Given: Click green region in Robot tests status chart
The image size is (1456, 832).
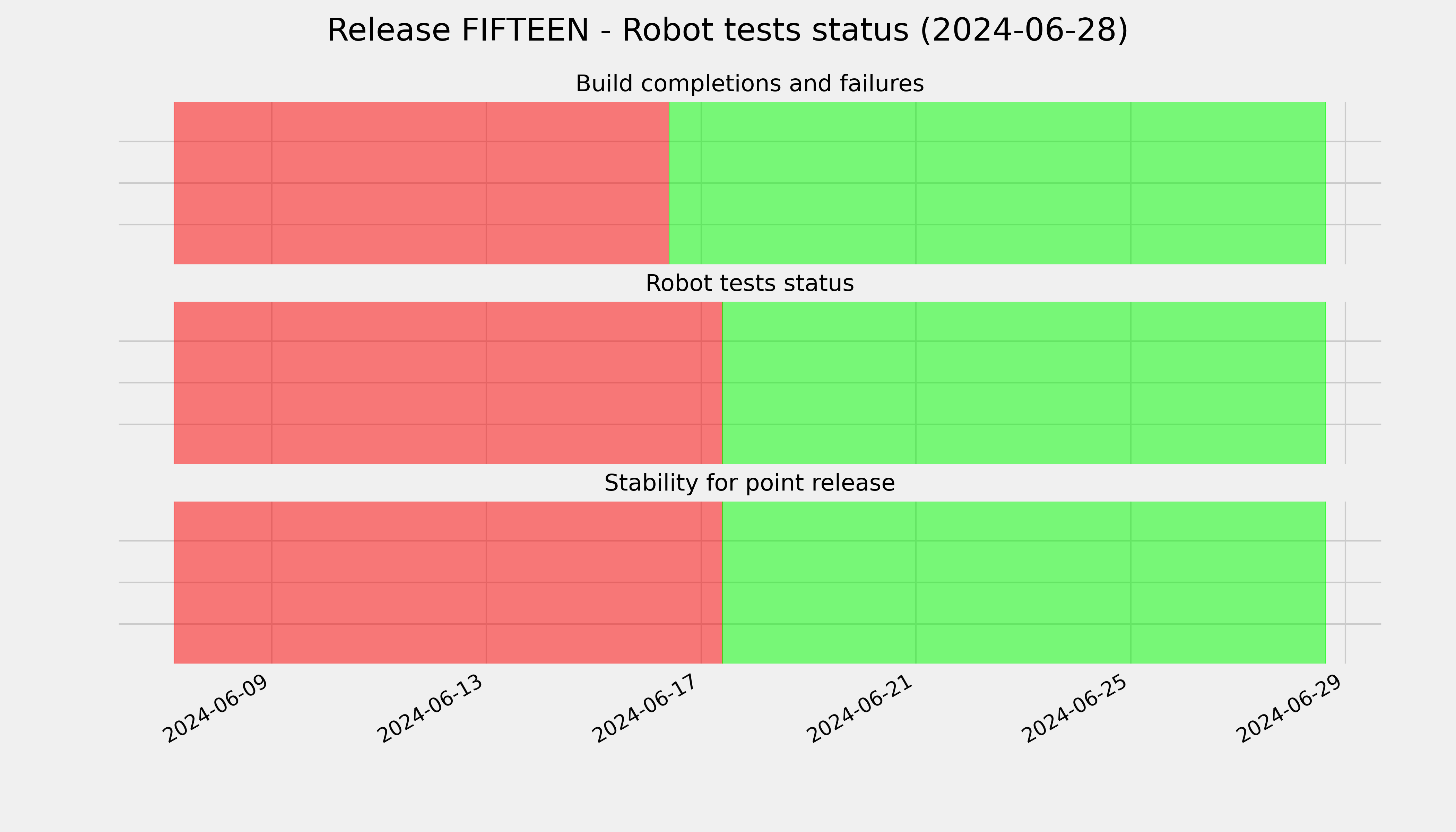Looking at the screenshot, I should coord(1024,383).
